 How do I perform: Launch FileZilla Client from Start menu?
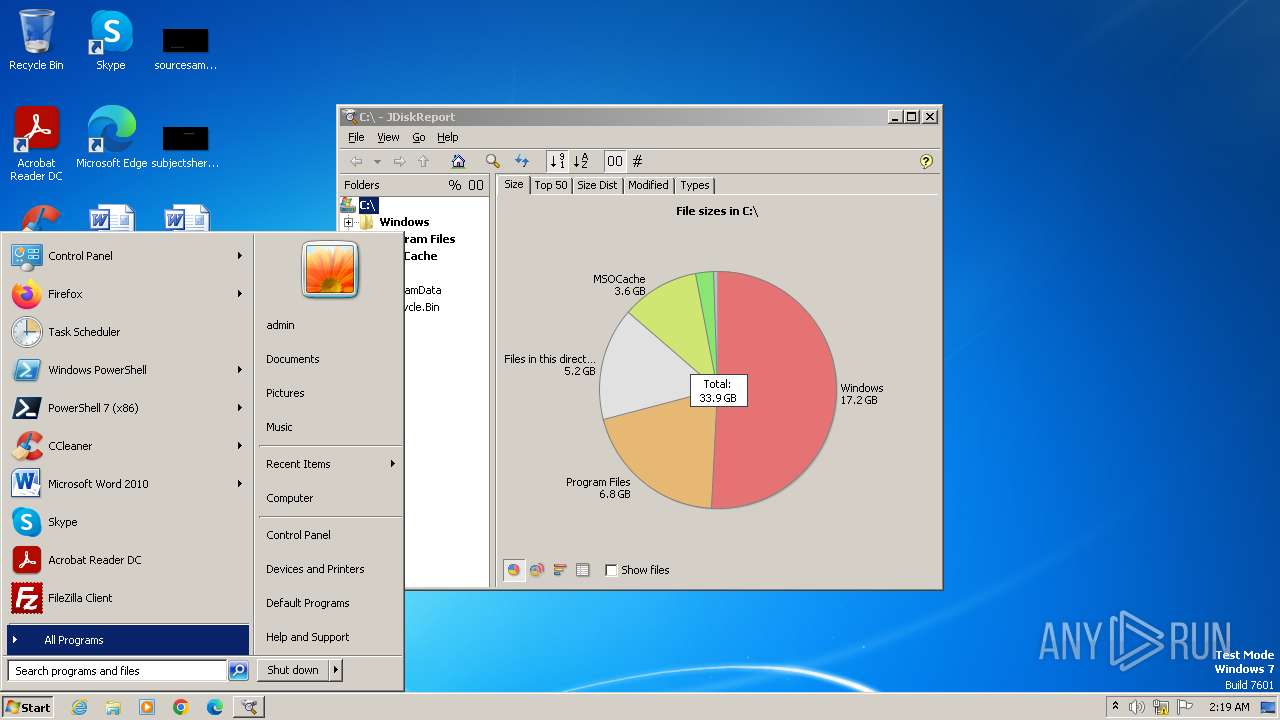click(128, 598)
